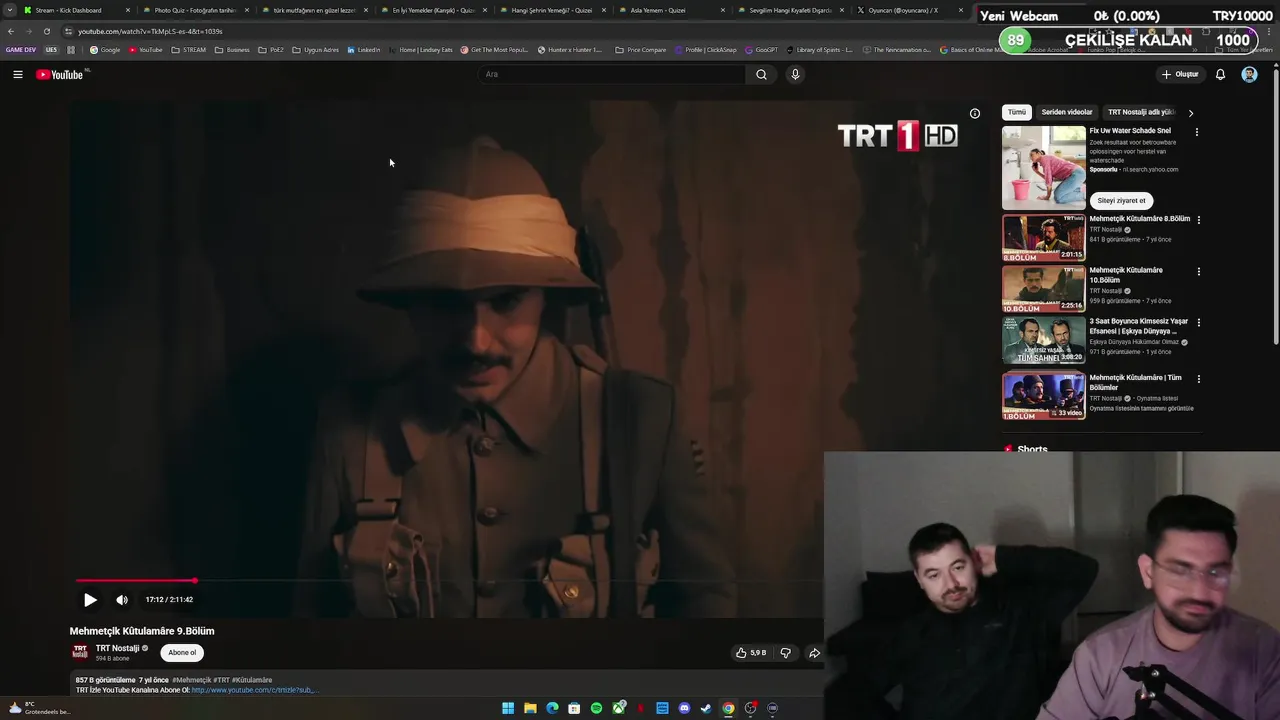The image size is (1280, 720).
Task: Open the Xbox app from the taskbar
Action: click(618, 708)
